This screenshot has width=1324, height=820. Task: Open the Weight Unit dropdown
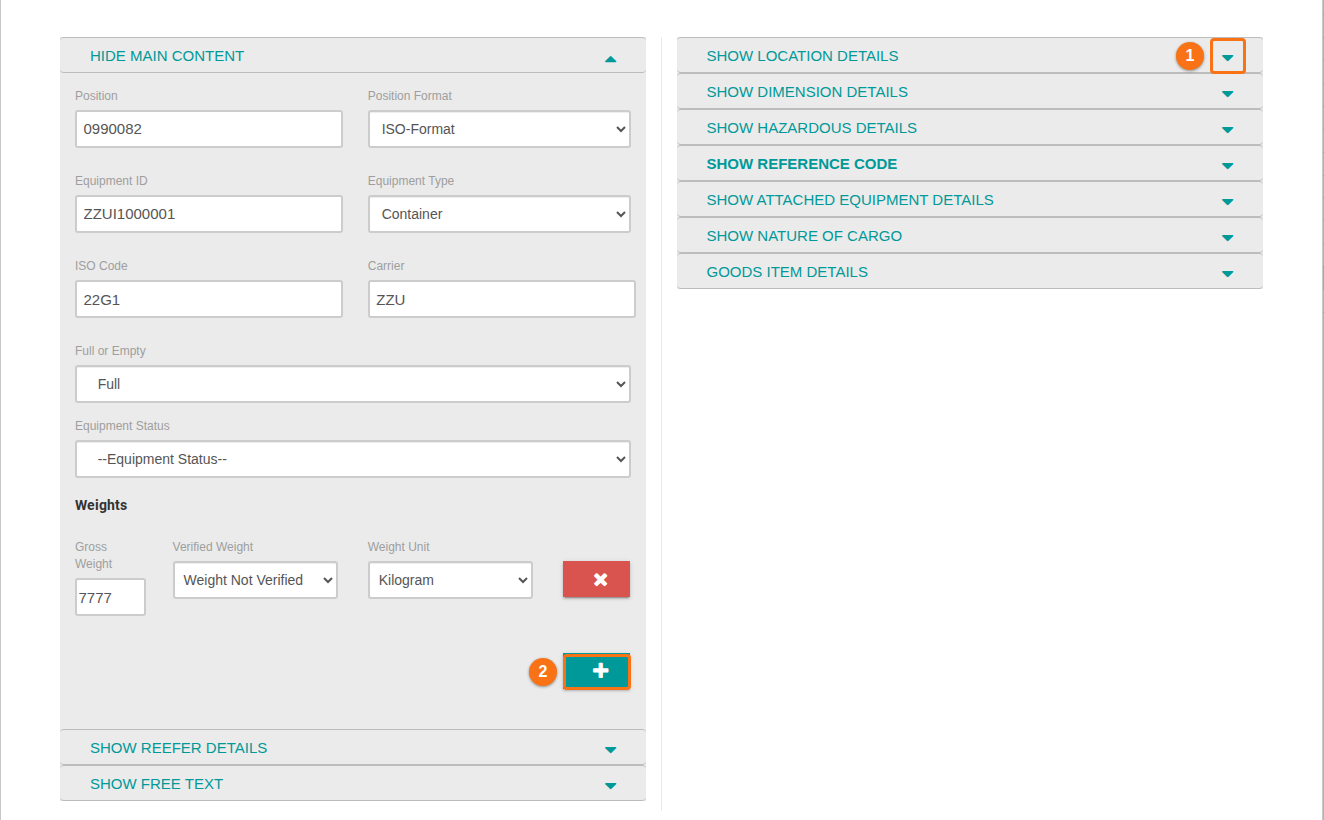pyautogui.click(x=450, y=580)
